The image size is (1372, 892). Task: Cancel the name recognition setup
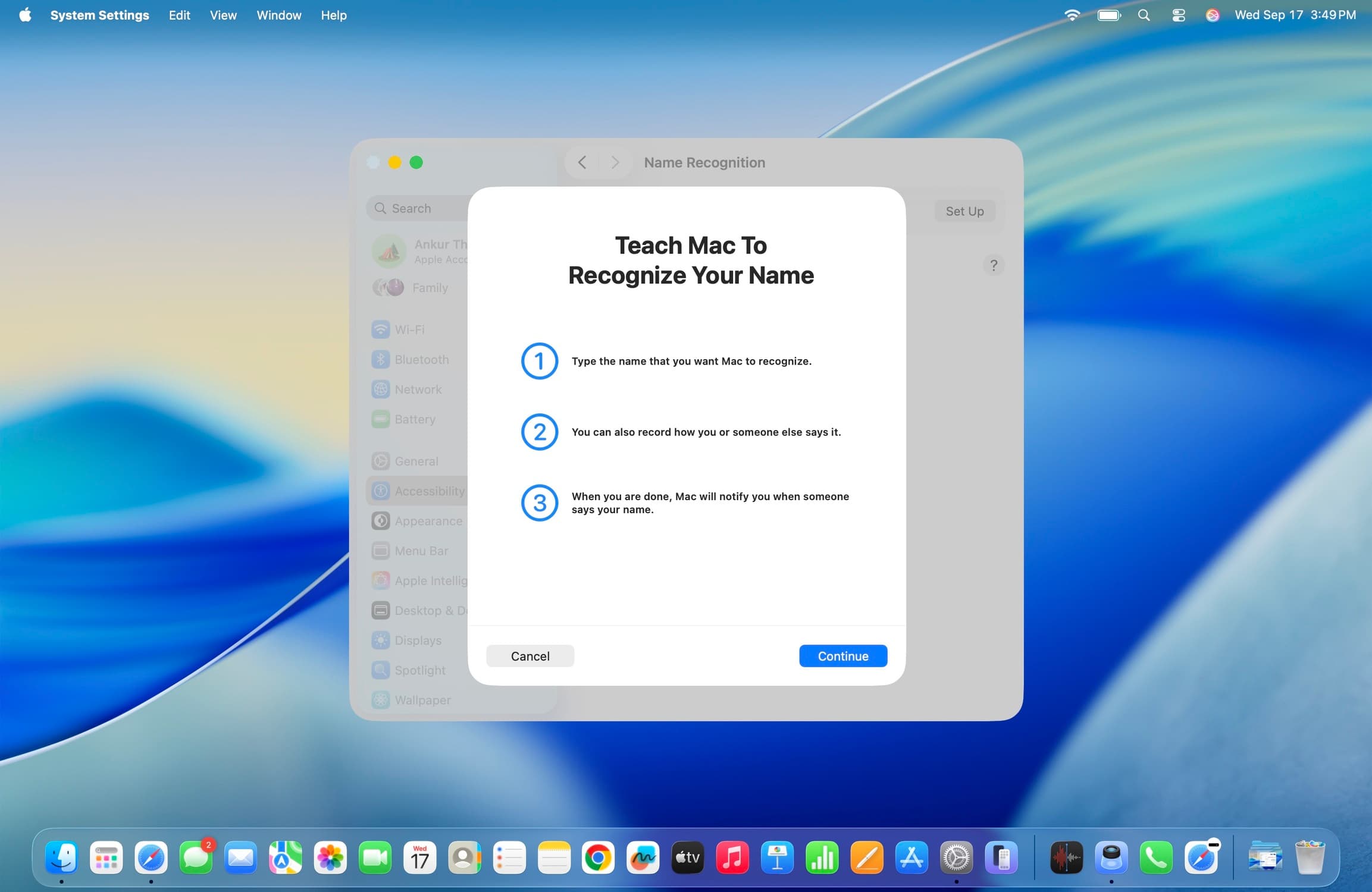click(530, 655)
